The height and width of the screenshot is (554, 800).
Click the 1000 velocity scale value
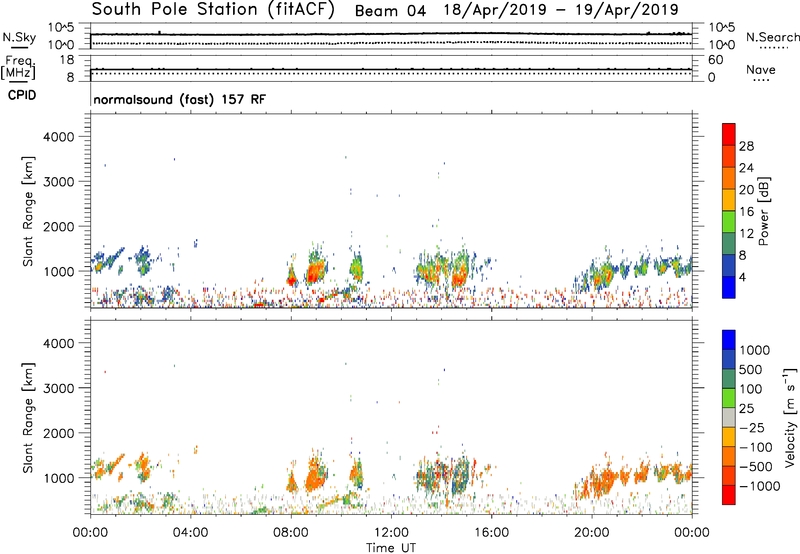click(x=755, y=350)
